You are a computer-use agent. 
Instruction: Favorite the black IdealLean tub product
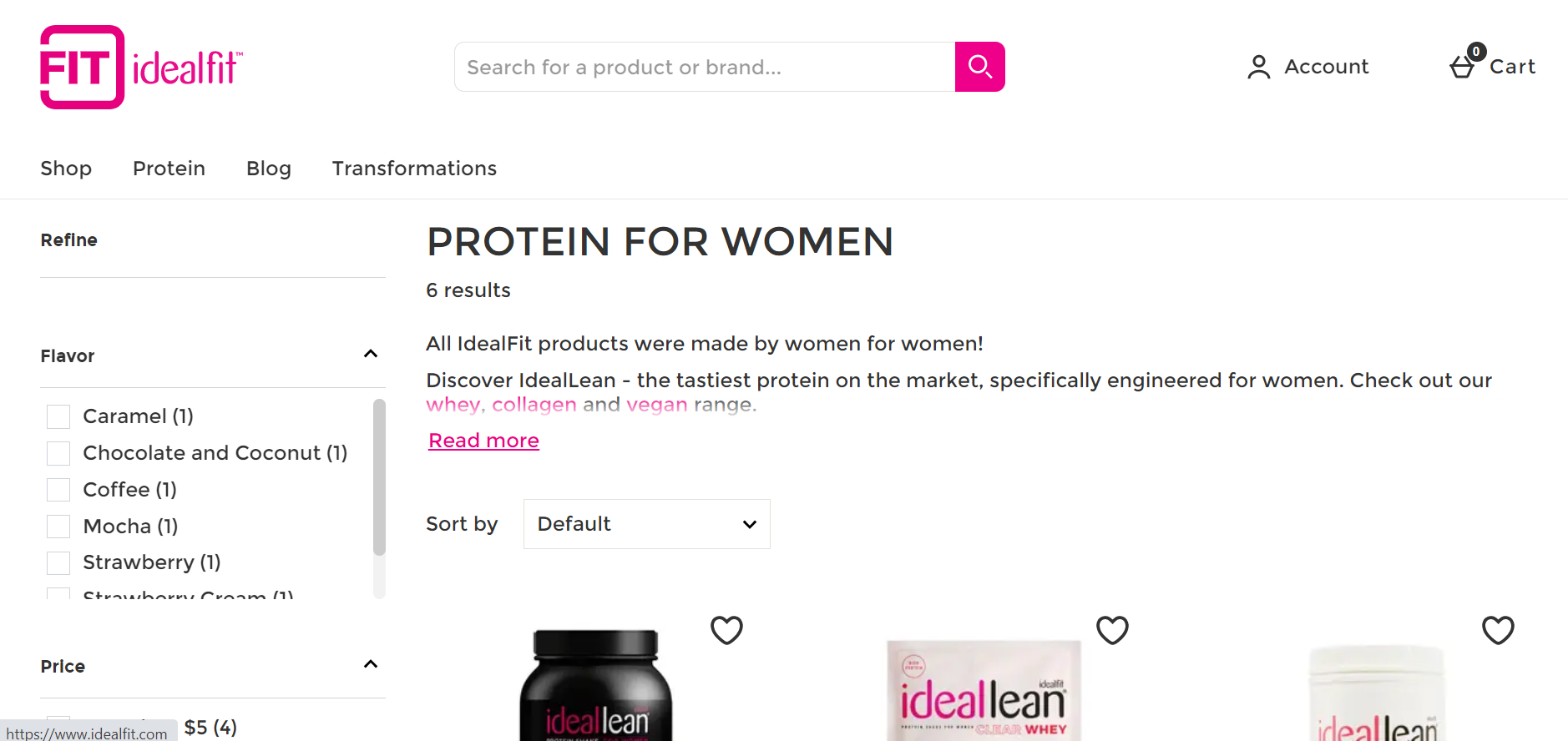pos(726,630)
